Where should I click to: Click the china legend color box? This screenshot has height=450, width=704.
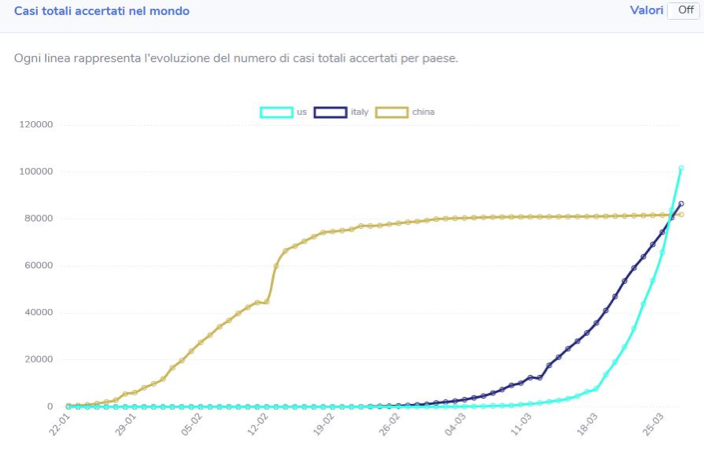pyautogui.click(x=392, y=112)
